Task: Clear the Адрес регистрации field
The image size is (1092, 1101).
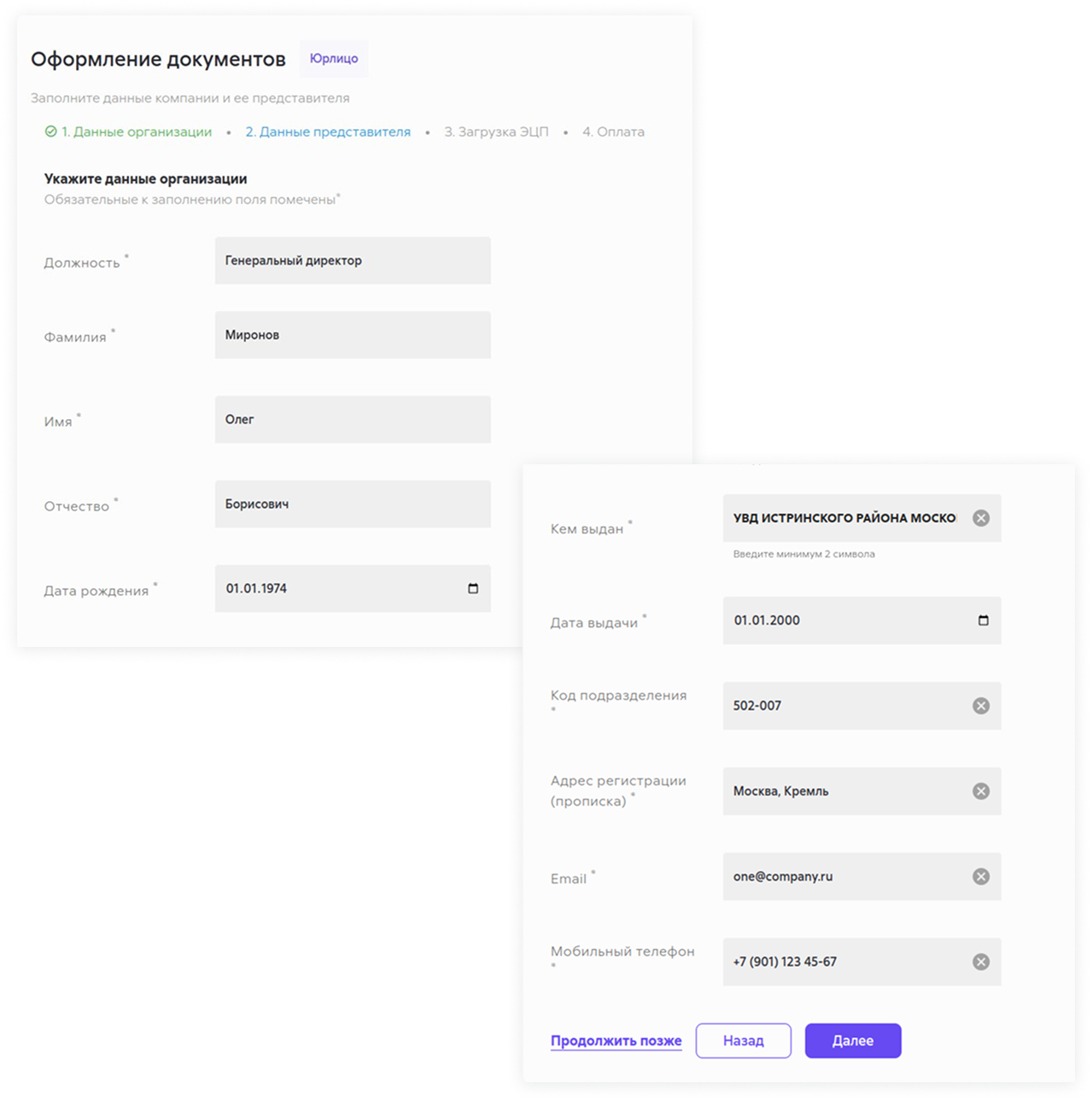Action: point(981,791)
